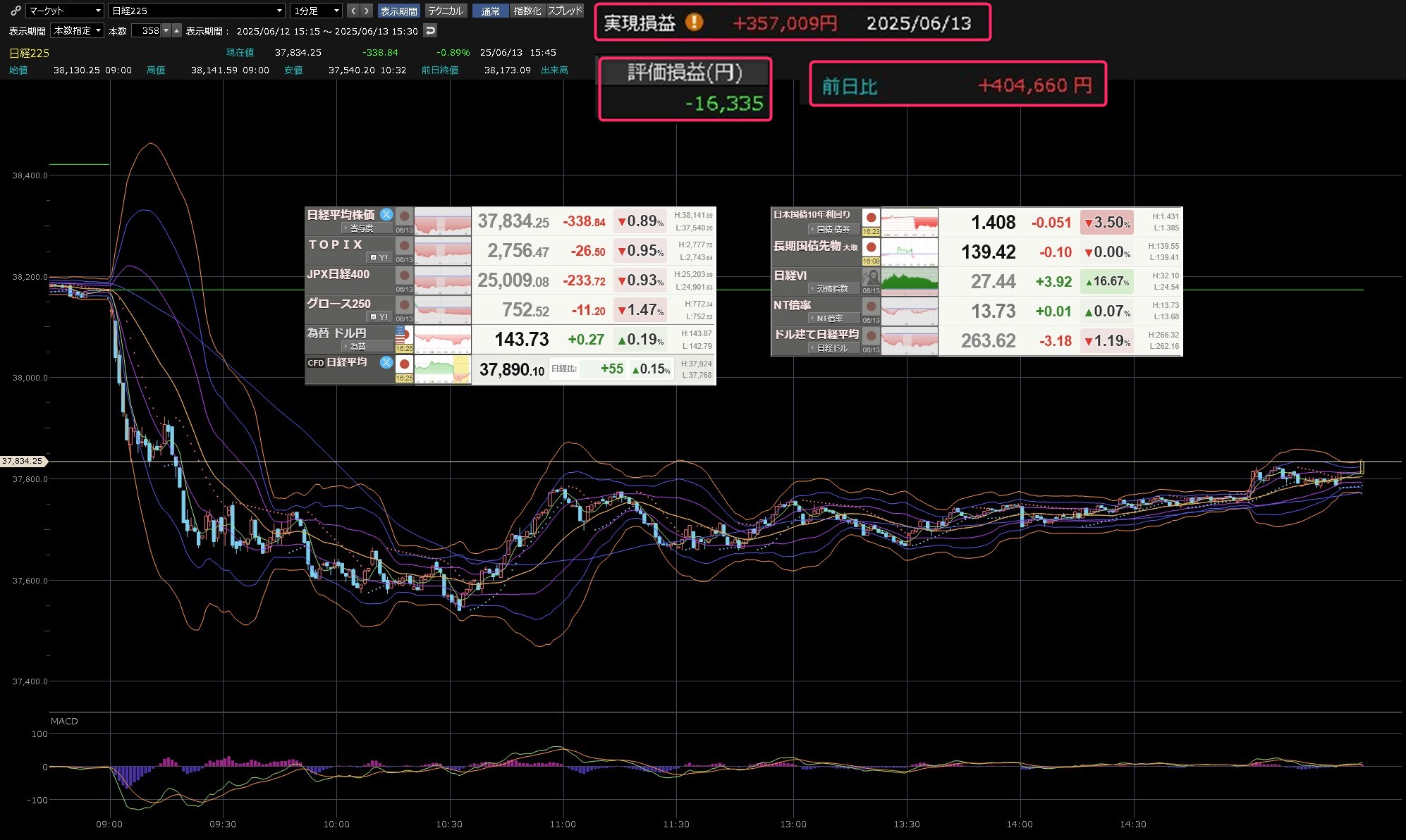The image size is (1406, 840).
Task: Click the ドル円 rate 143.73
Action: click(522, 340)
